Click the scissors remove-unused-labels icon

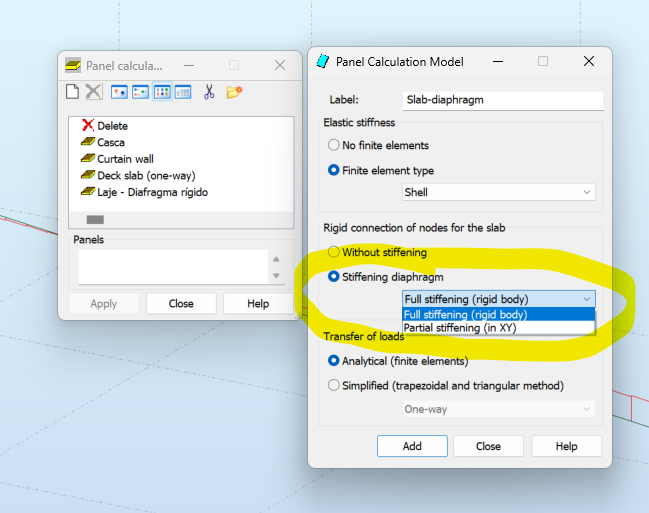pos(209,92)
